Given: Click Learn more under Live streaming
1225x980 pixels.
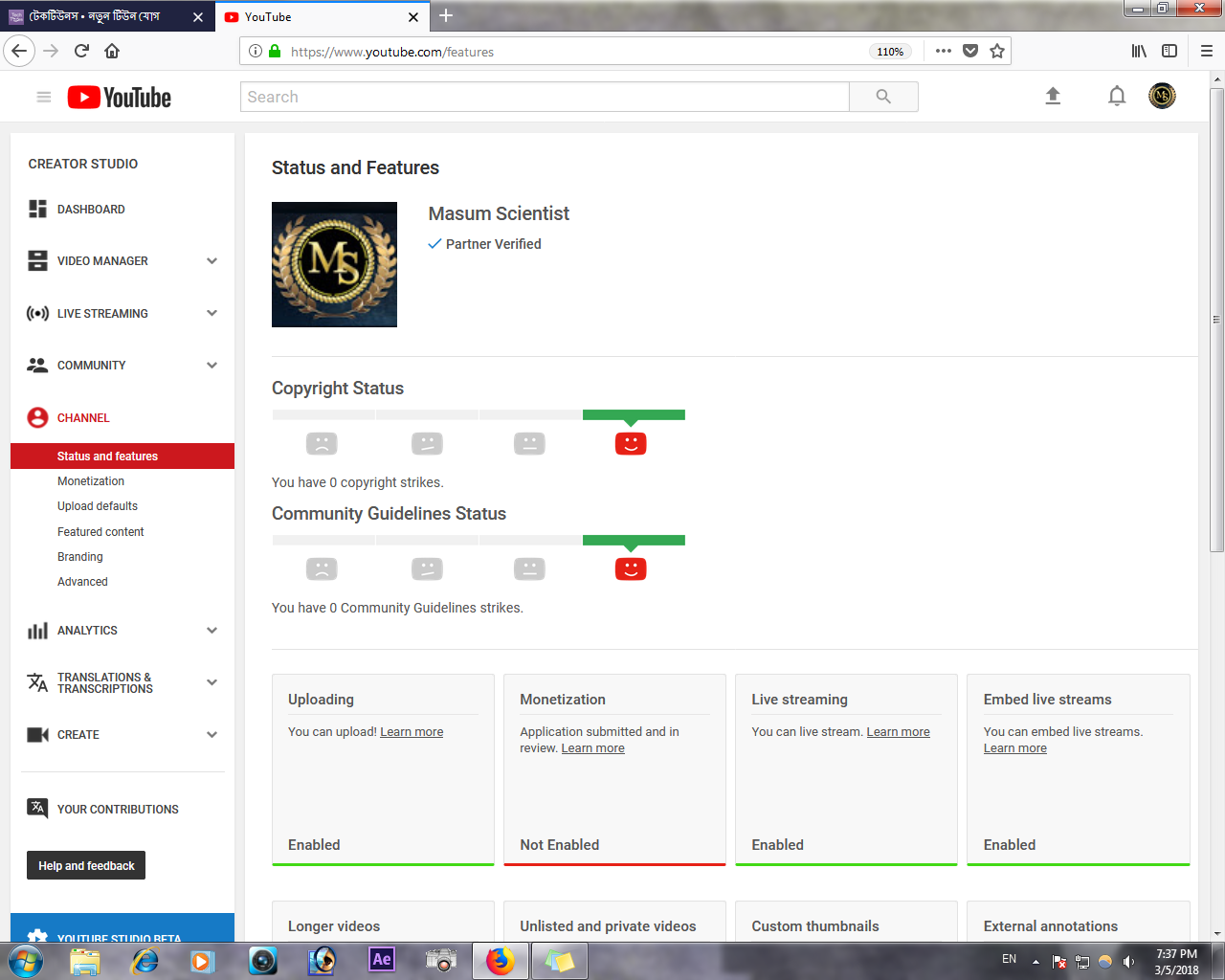Looking at the screenshot, I should pos(898,732).
